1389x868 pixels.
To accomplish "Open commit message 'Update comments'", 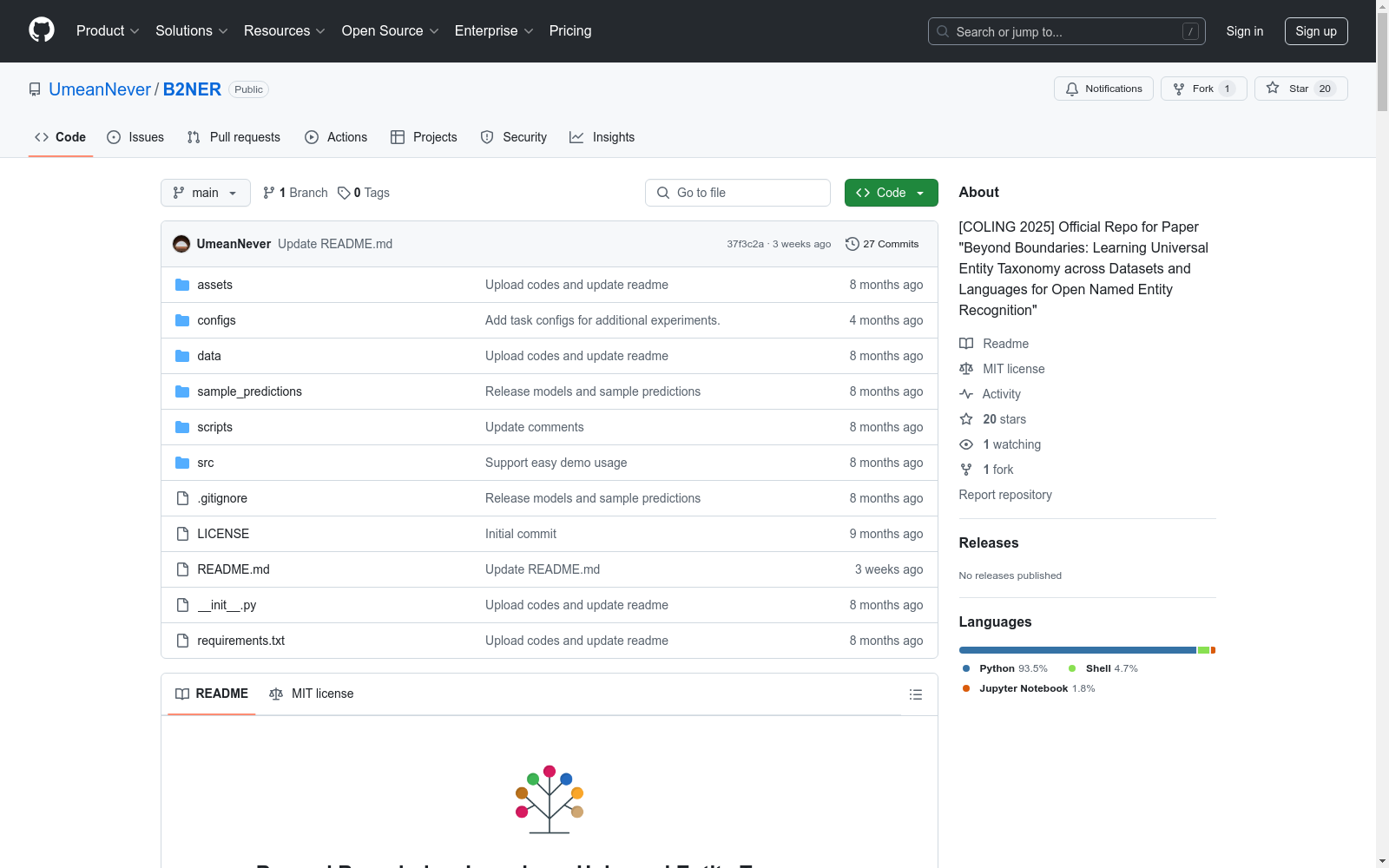I will (x=535, y=427).
